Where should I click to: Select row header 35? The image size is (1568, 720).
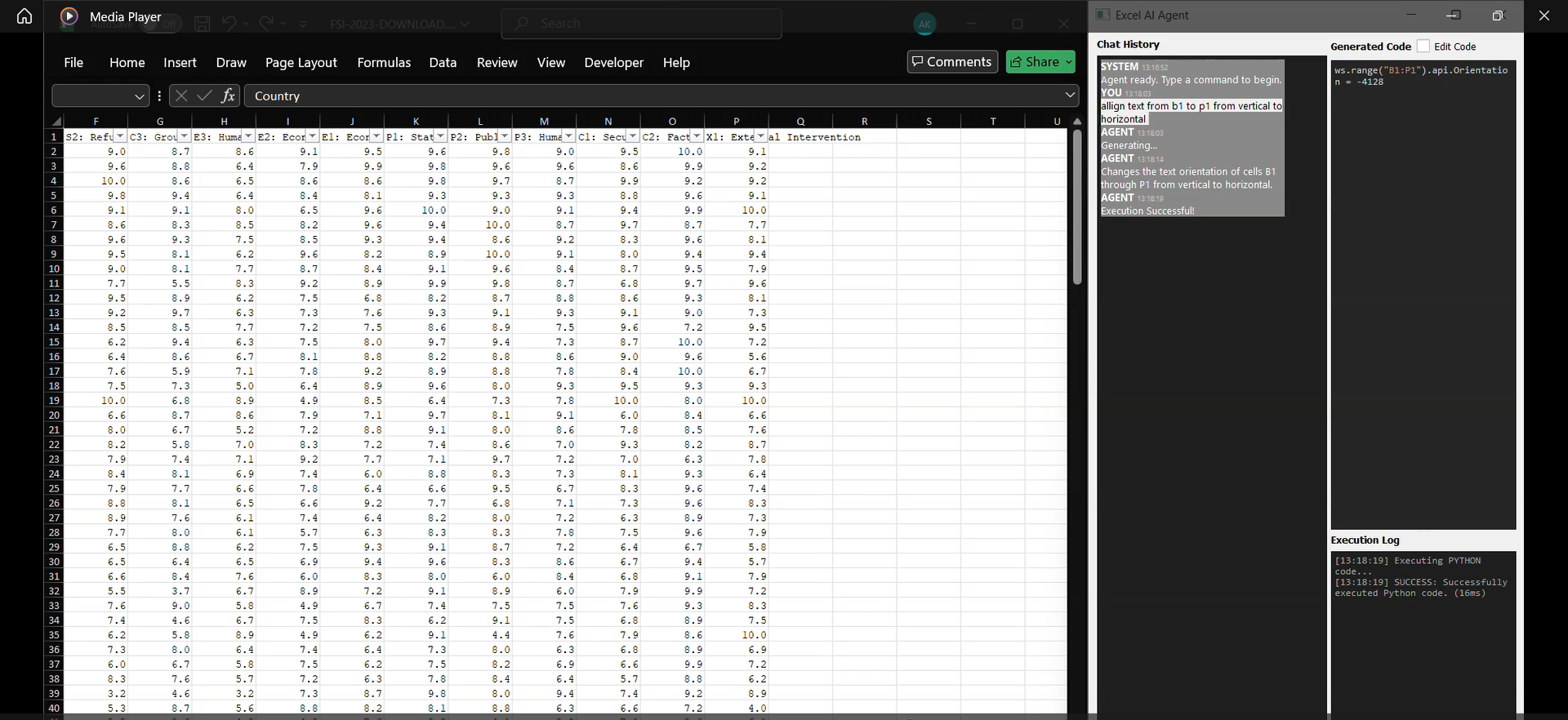(54, 635)
